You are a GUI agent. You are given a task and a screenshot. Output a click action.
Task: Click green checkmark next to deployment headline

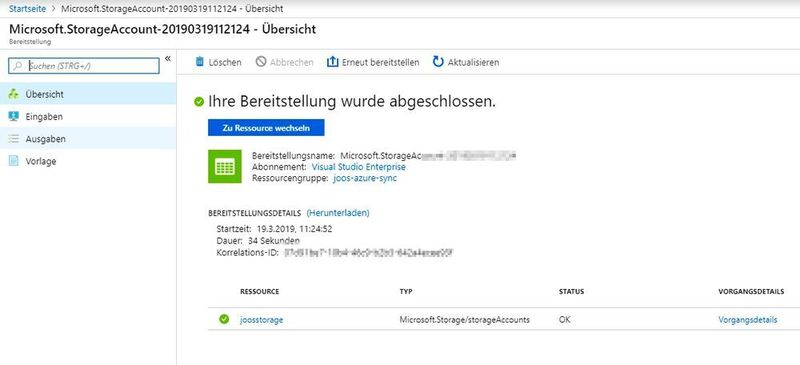point(199,102)
